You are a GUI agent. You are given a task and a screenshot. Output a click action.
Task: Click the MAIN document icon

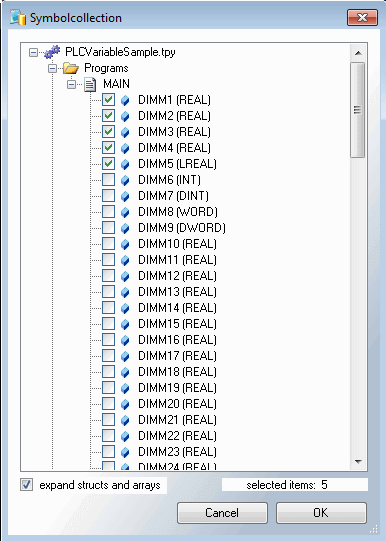point(90,84)
